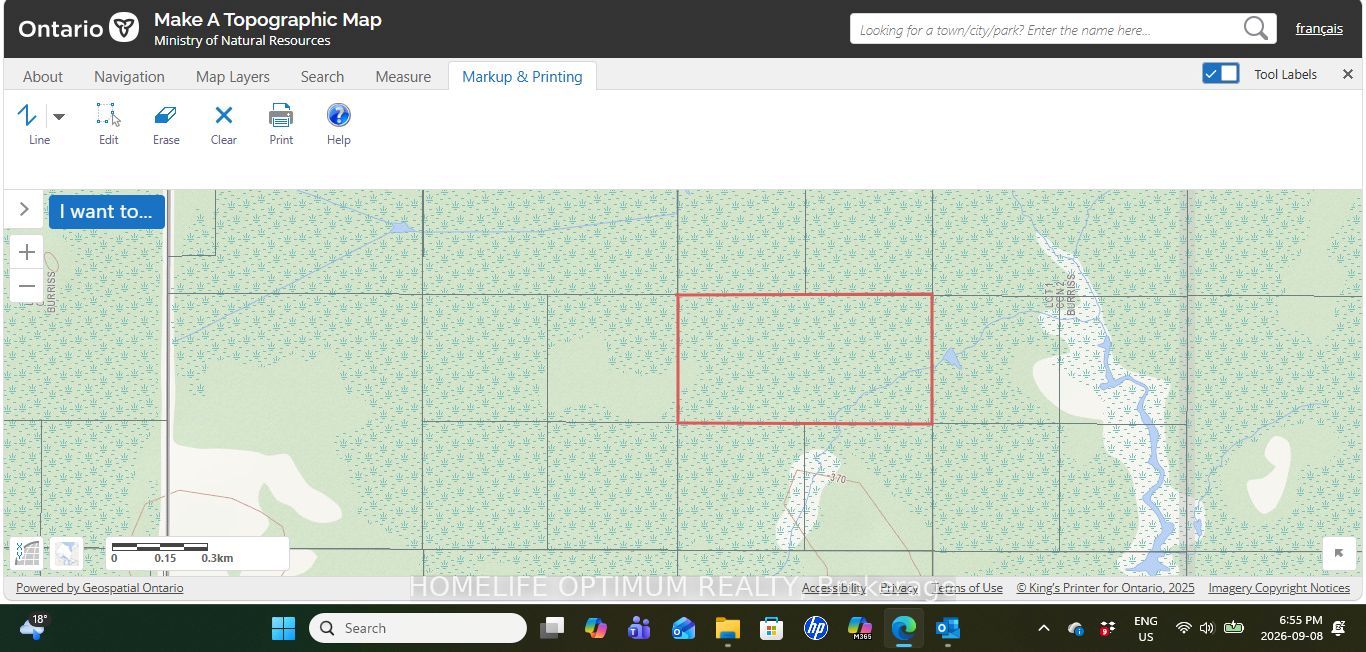The height and width of the screenshot is (652, 1366).
Task: Click the place name search field
Action: pyautogui.click(x=1046, y=29)
